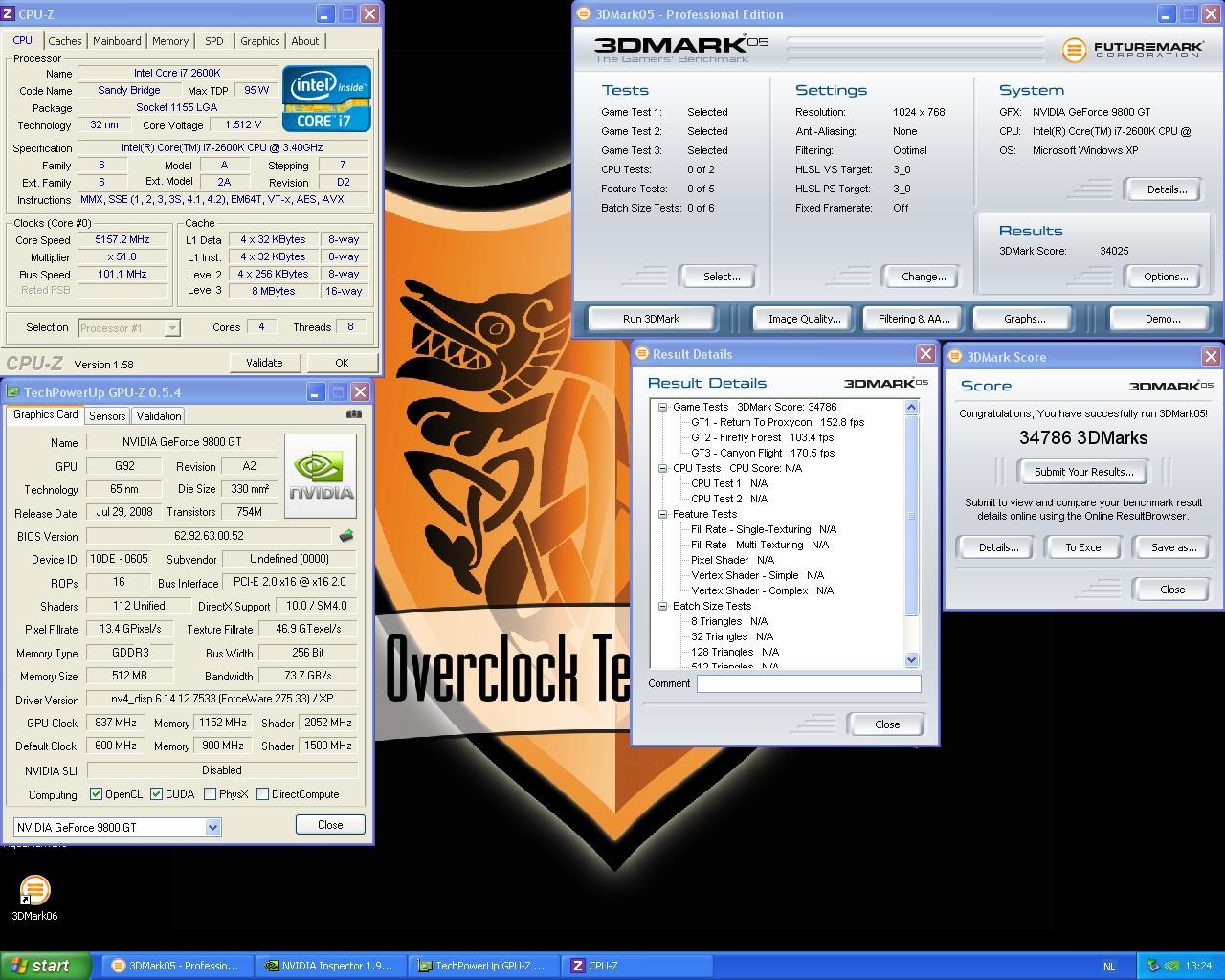Open Filtering & AA settings
Image resolution: width=1225 pixels, height=980 pixels.
click(914, 319)
